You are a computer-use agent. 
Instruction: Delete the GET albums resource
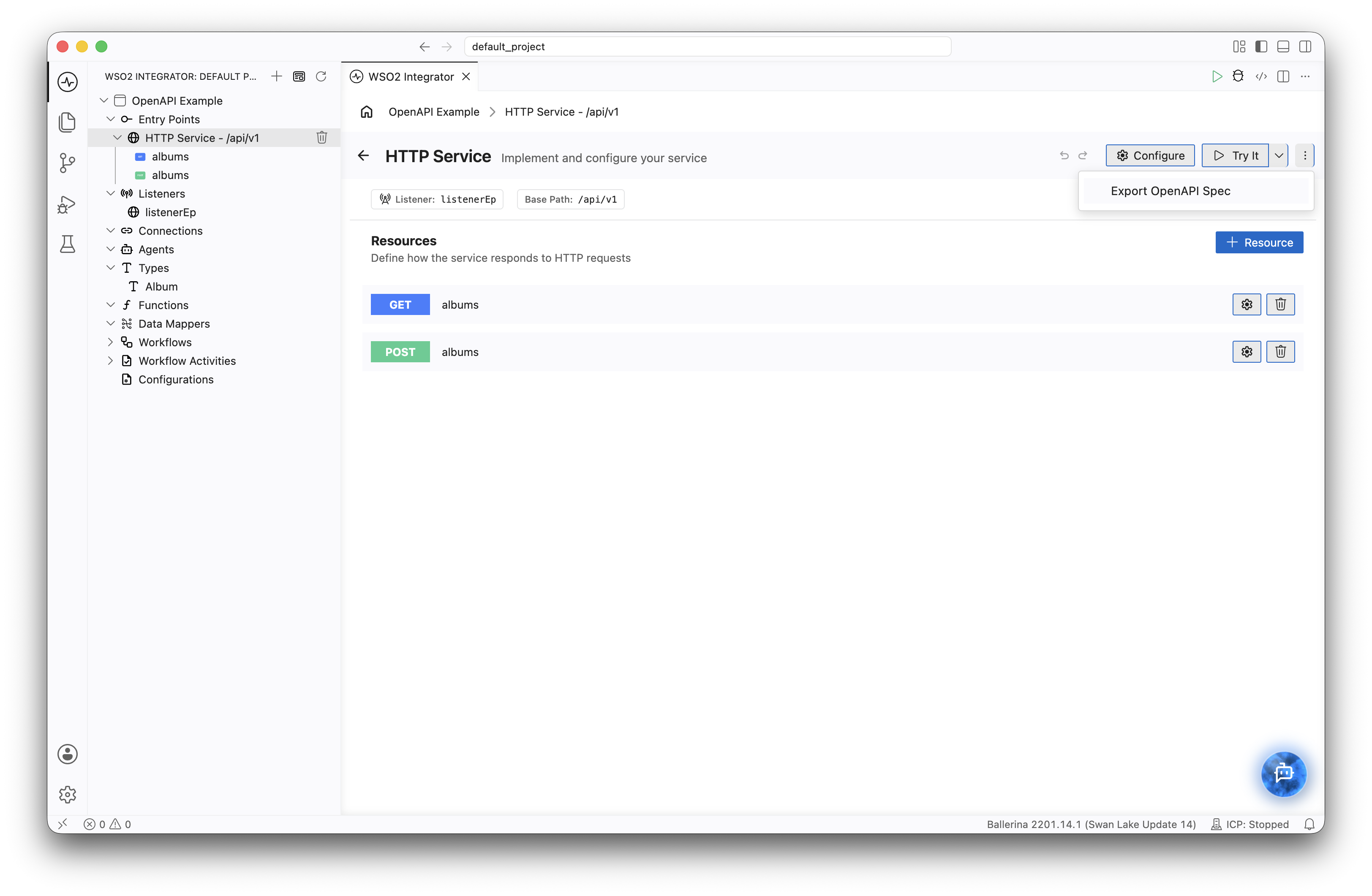(1280, 304)
